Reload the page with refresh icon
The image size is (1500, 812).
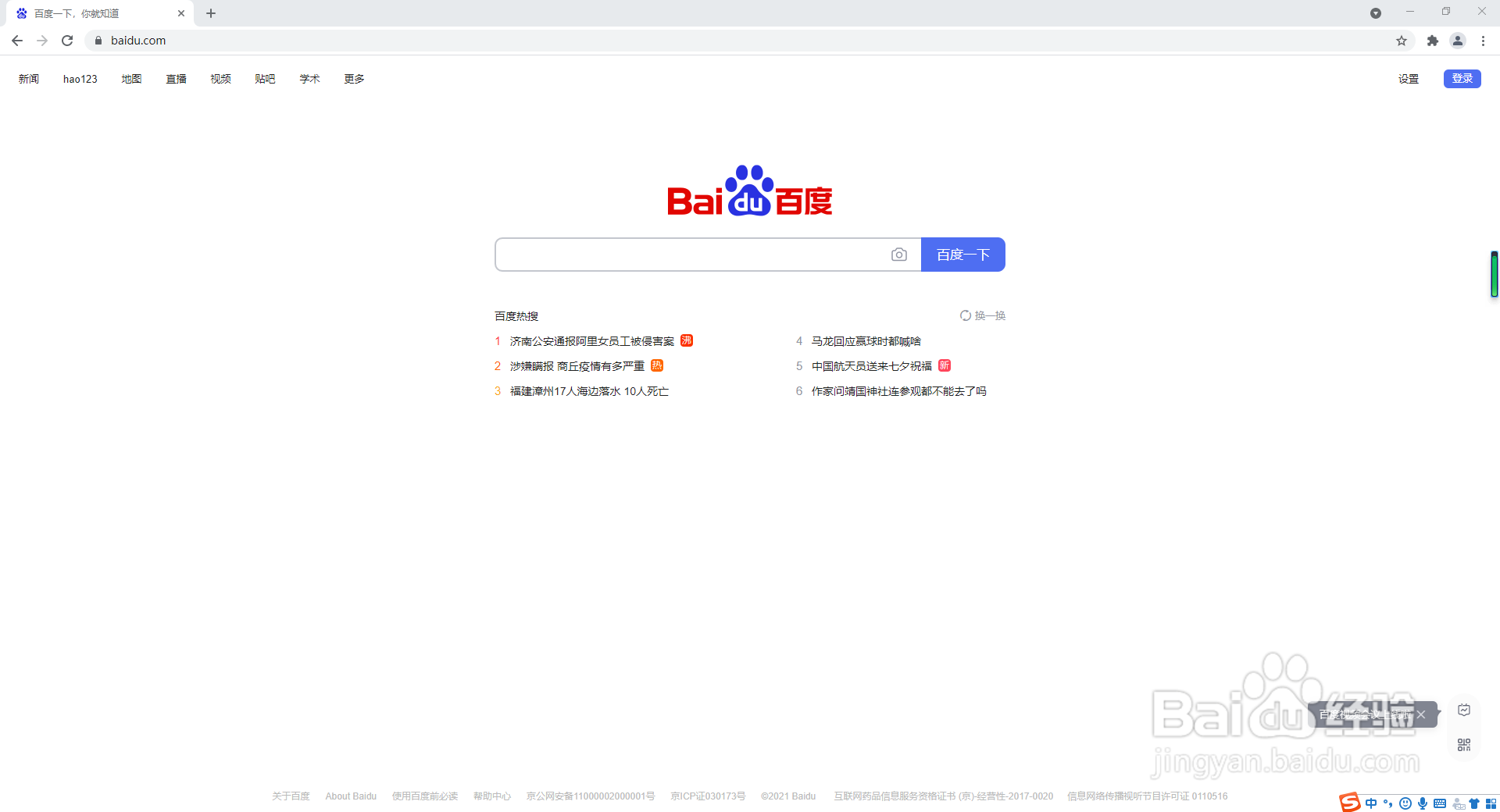coord(67,41)
